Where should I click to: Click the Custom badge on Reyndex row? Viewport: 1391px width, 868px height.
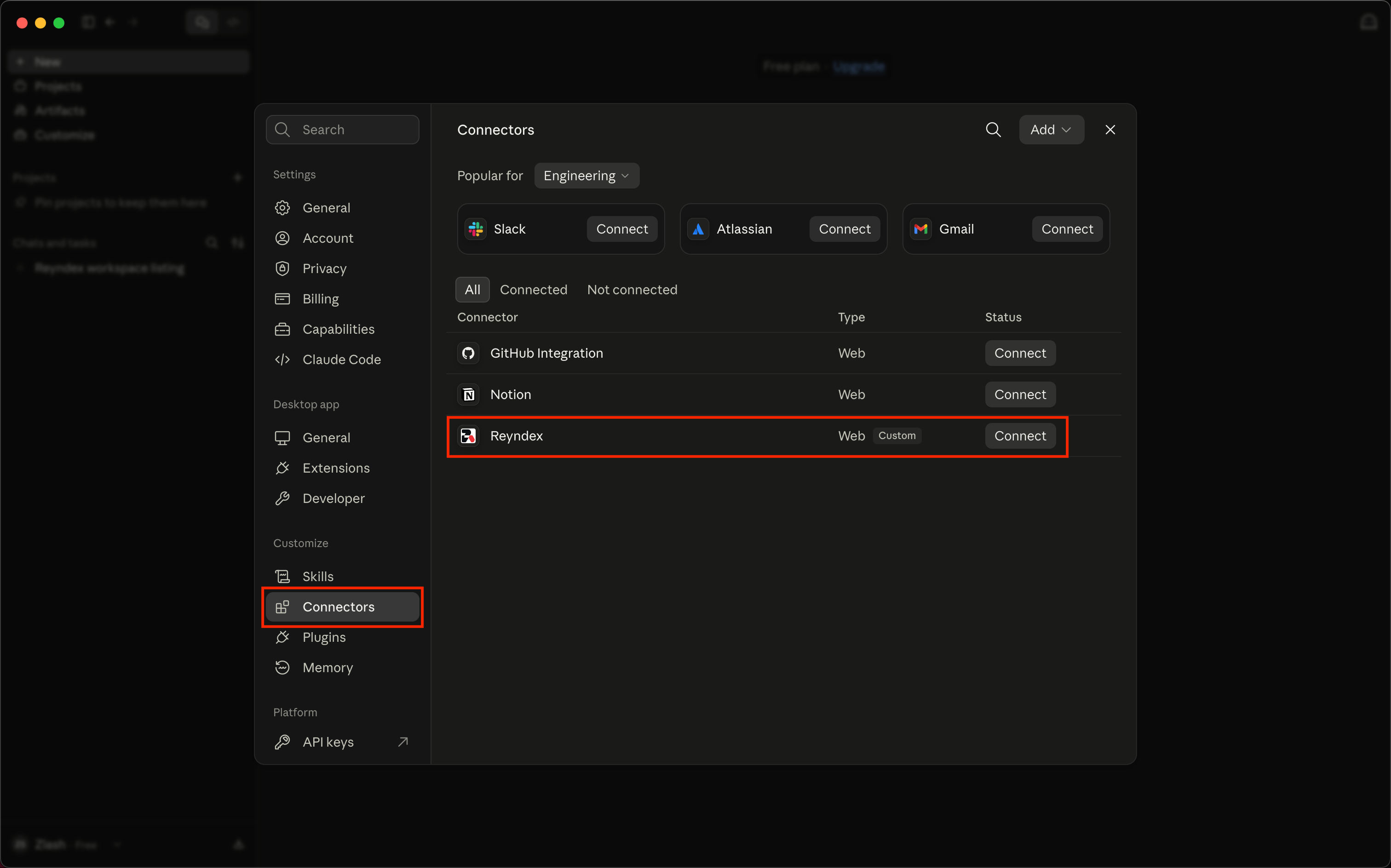(x=897, y=436)
